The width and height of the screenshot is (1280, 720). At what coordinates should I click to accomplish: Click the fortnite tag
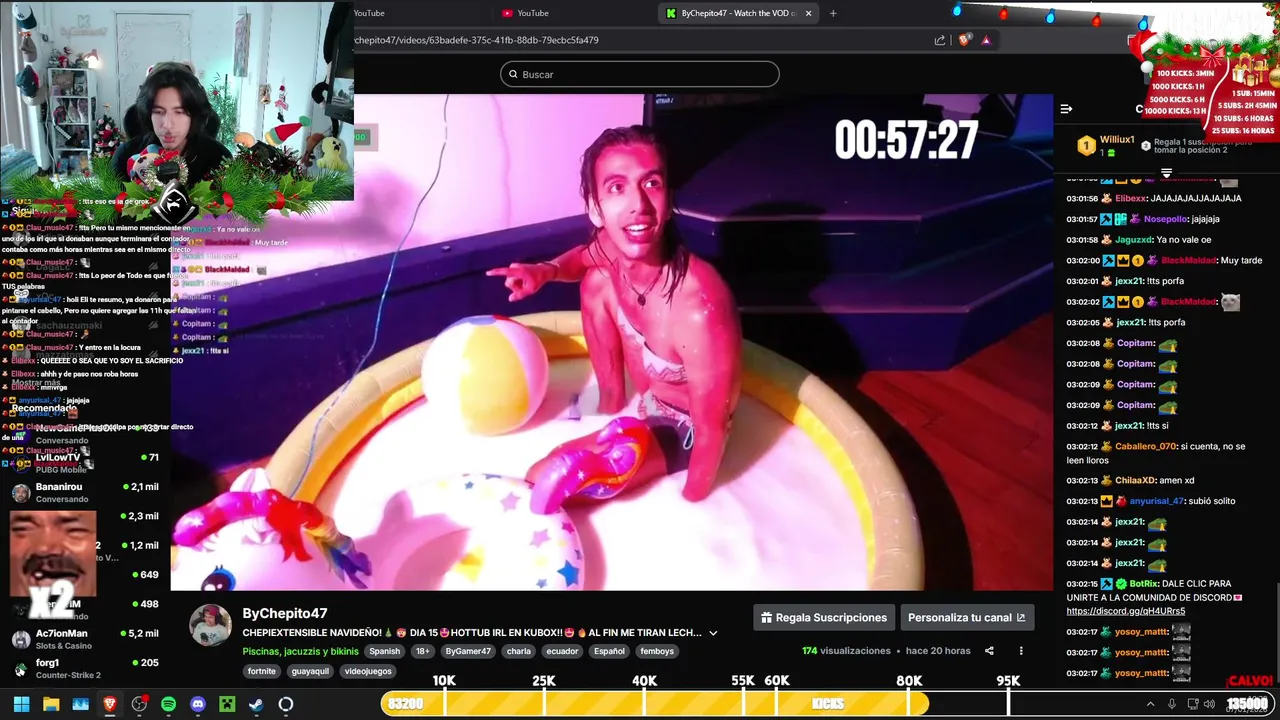[x=262, y=671]
